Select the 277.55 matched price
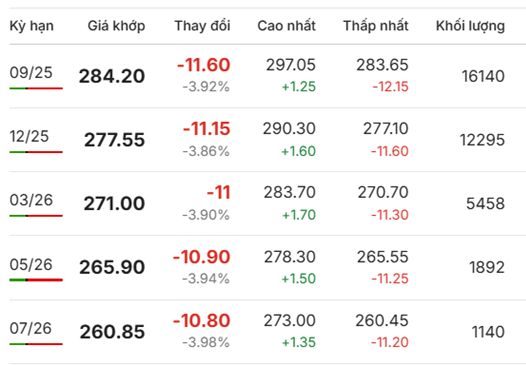Screen dimensions: 526x366 [x=114, y=140]
